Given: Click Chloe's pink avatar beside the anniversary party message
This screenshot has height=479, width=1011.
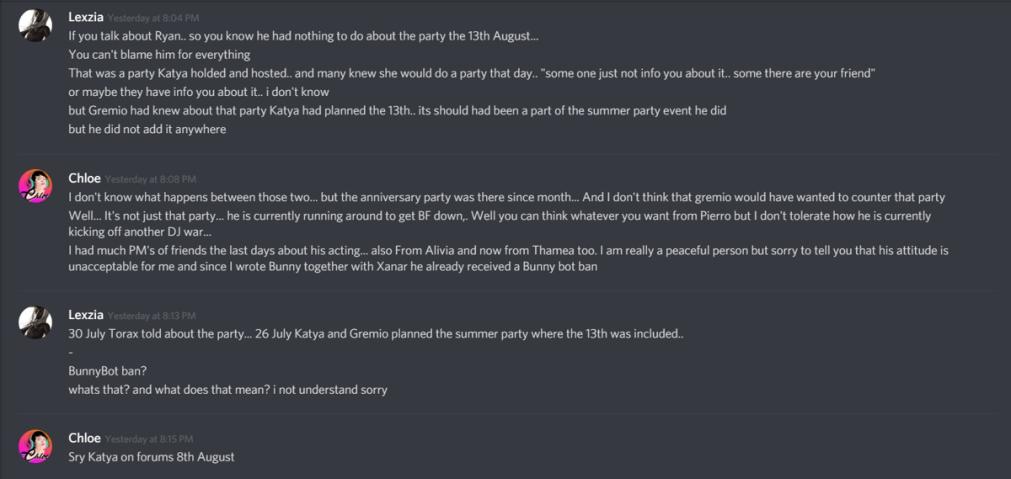Looking at the screenshot, I should (x=35, y=186).
